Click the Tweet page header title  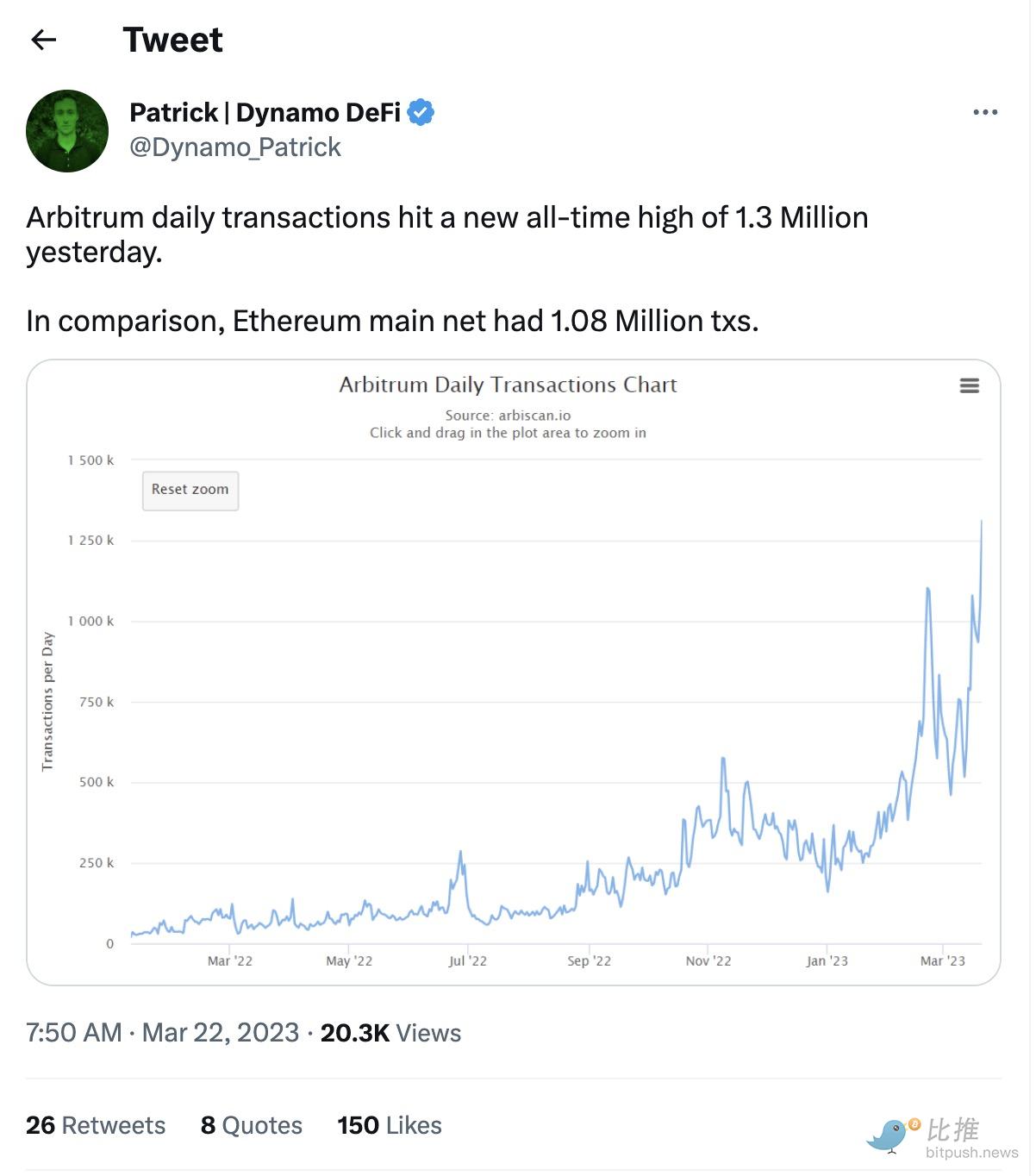click(x=172, y=40)
